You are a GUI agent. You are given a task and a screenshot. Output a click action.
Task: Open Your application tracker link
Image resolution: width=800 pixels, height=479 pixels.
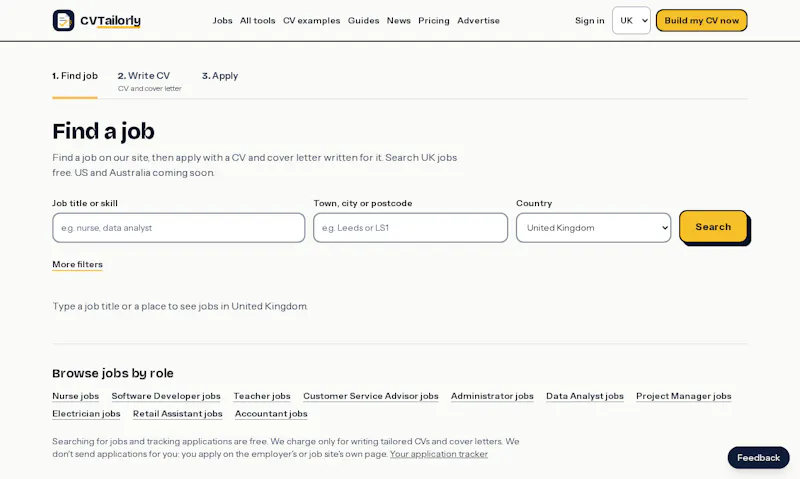pyautogui.click(x=439, y=454)
